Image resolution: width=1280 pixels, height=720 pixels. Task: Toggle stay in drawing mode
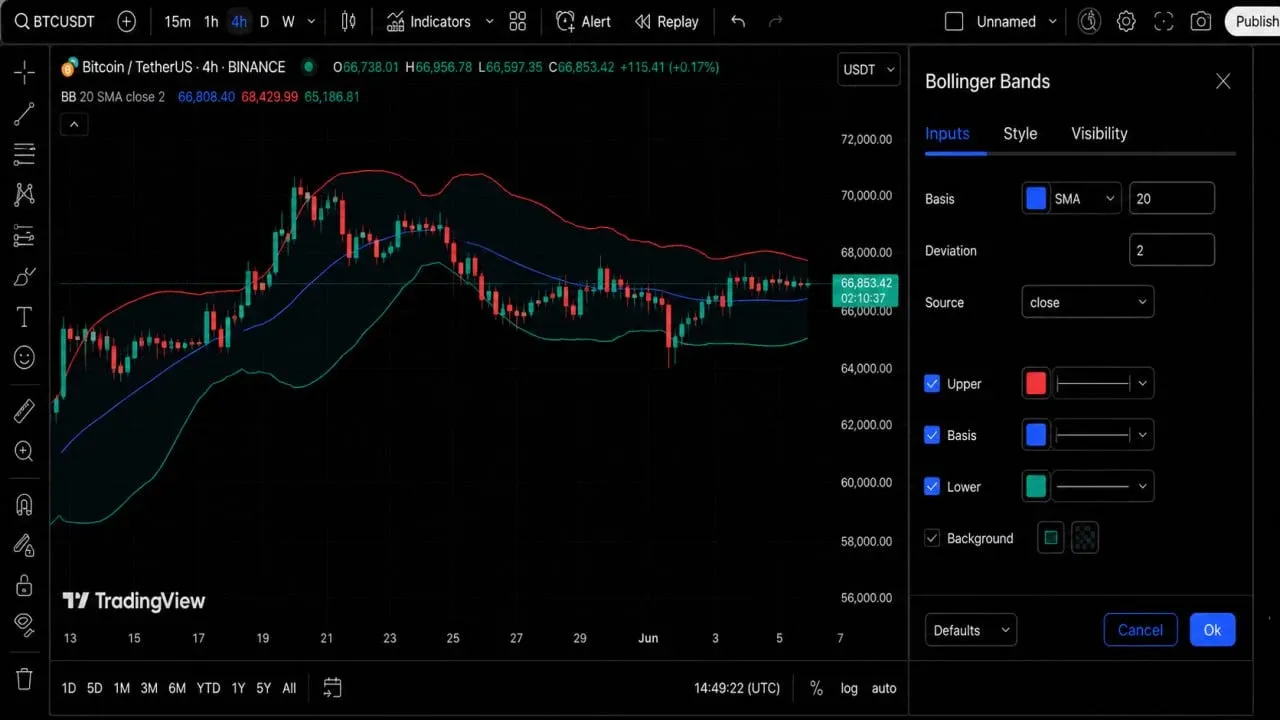point(24,545)
